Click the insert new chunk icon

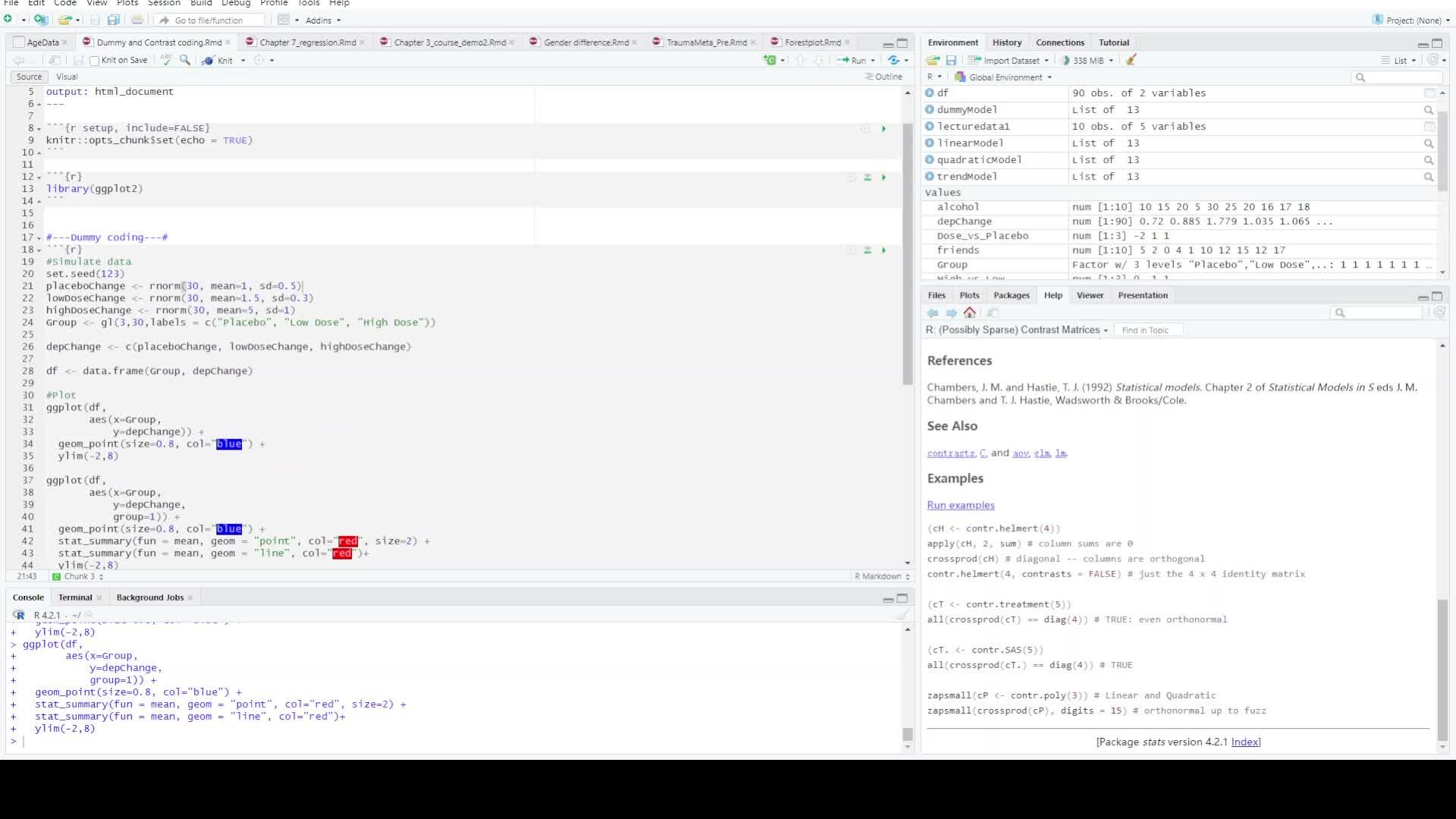pyautogui.click(x=770, y=60)
